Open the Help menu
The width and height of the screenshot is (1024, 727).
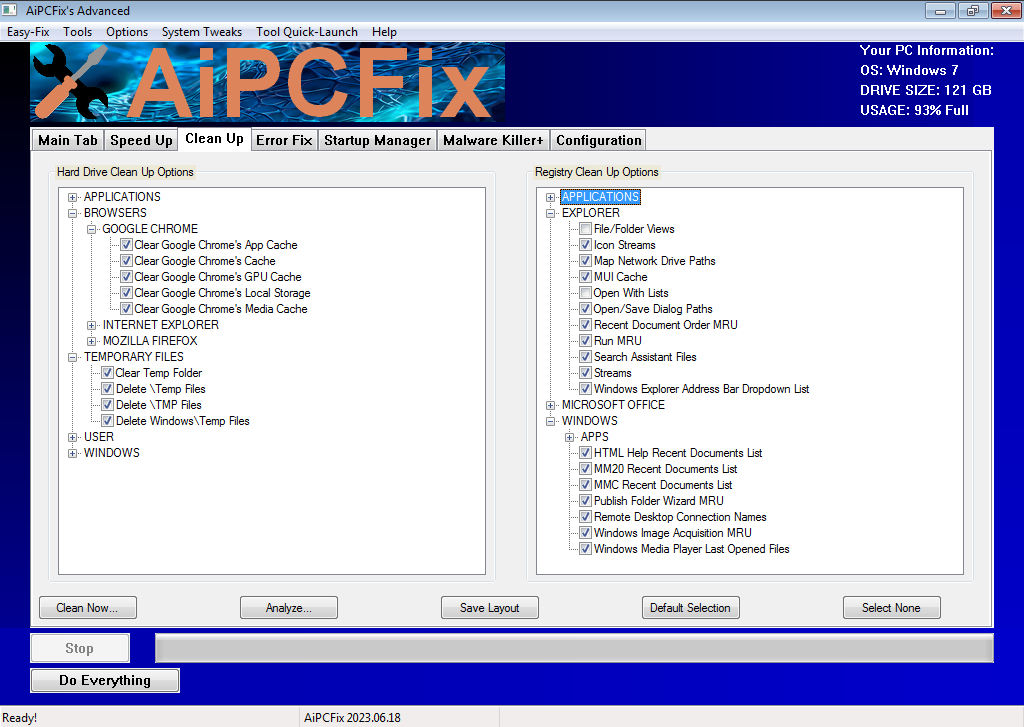pos(384,31)
